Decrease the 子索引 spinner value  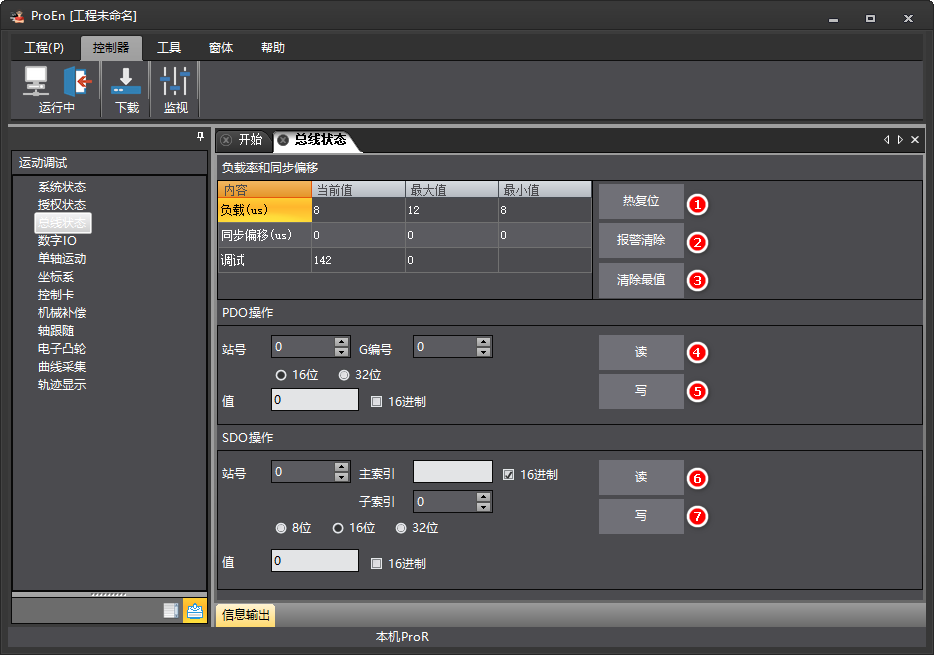tap(484, 507)
